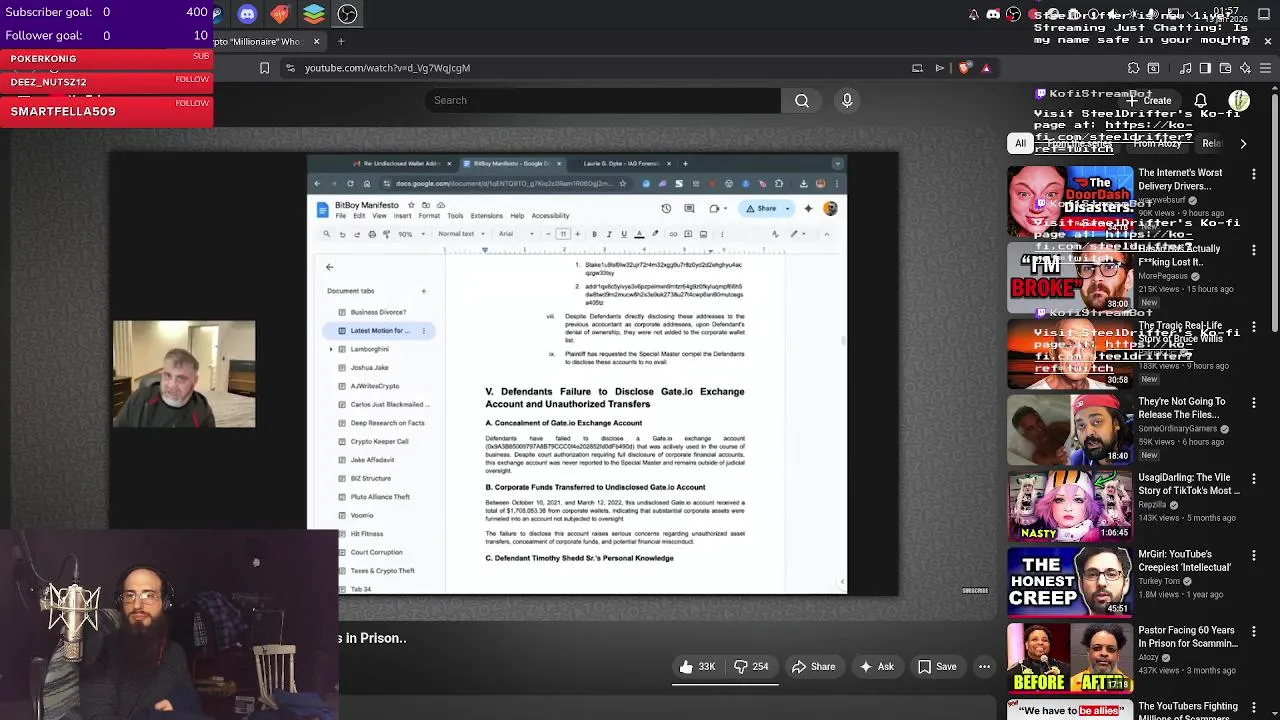This screenshot has width=1280, height=720.
Task: Open The Internet's Worst Delivery Drivers thumbnail
Action: coord(1070,201)
